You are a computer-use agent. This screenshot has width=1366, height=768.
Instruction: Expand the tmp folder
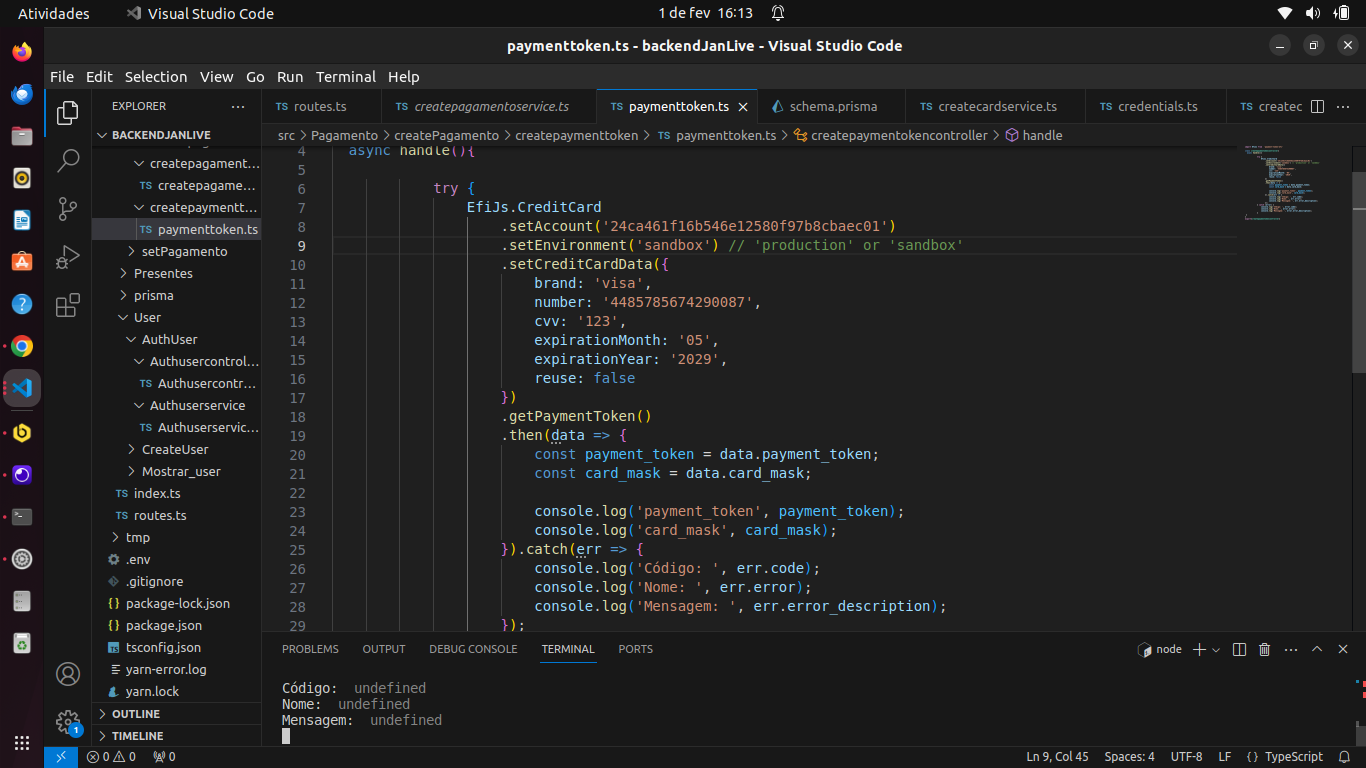pos(176,537)
